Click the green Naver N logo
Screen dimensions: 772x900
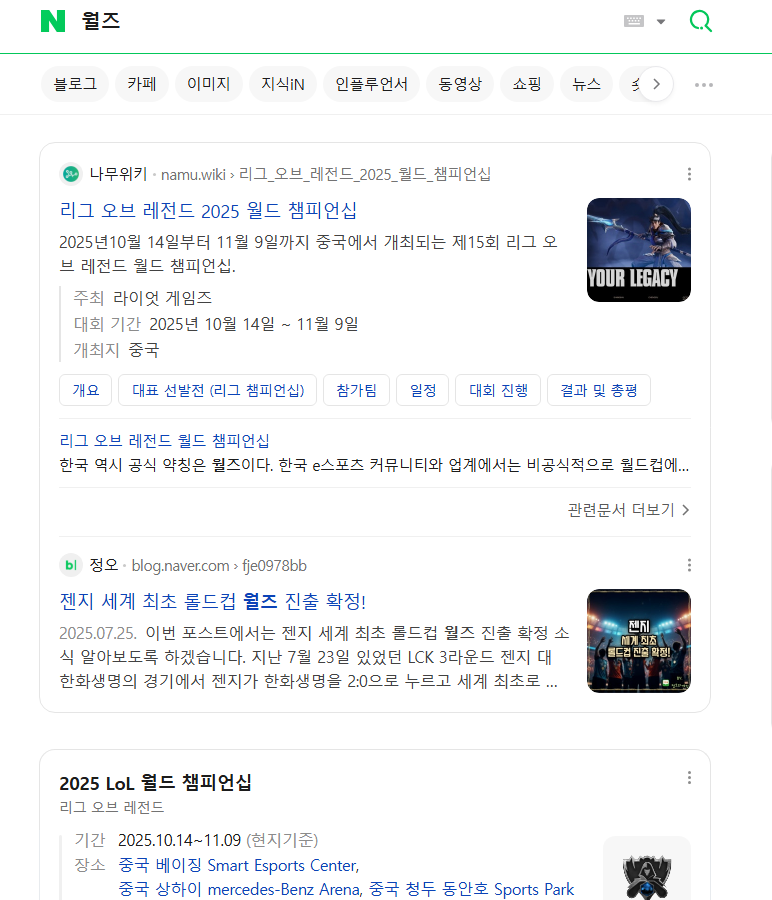53,21
